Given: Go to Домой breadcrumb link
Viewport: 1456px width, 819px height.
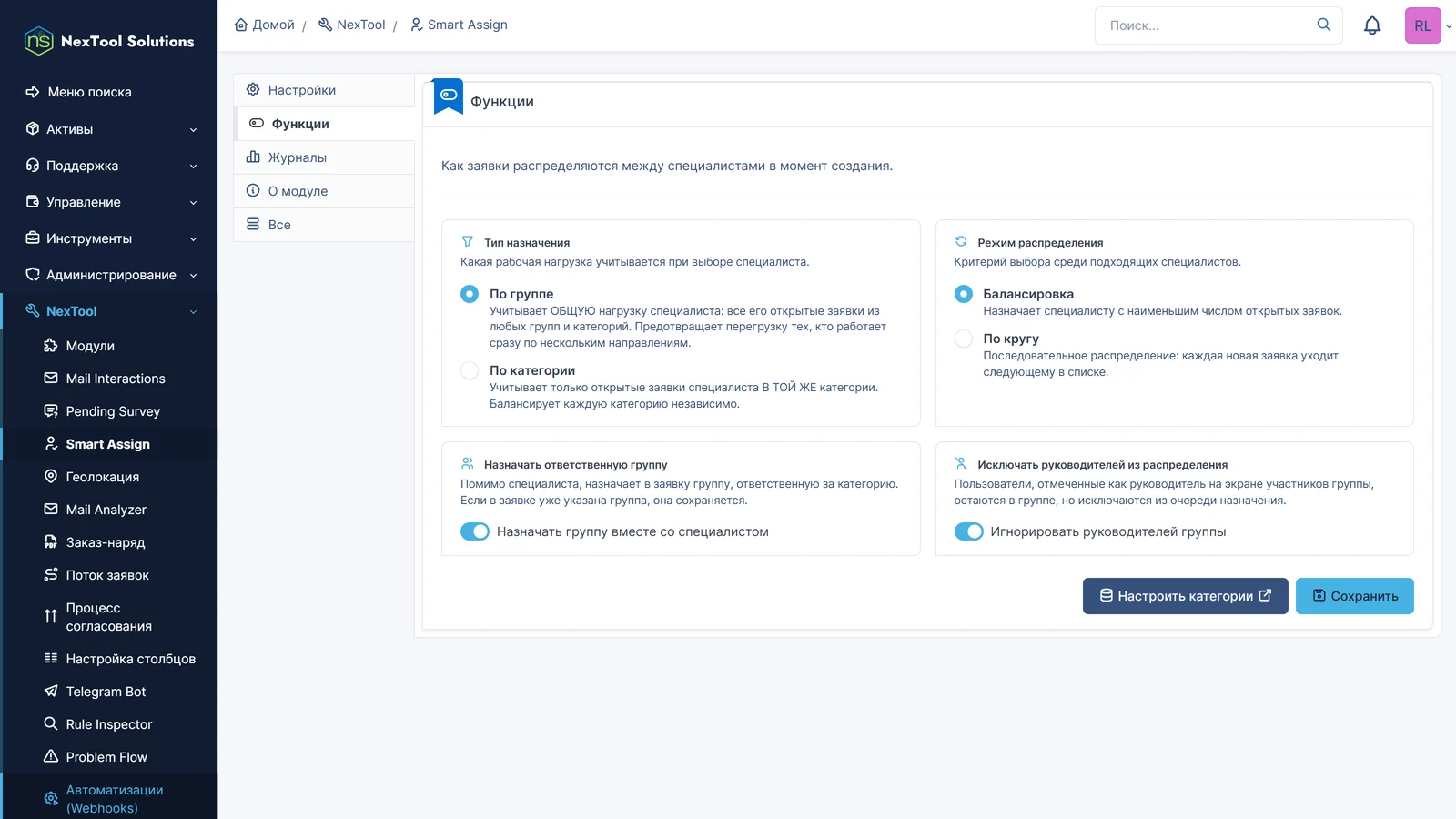Looking at the screenshot, I should point(265,25).
